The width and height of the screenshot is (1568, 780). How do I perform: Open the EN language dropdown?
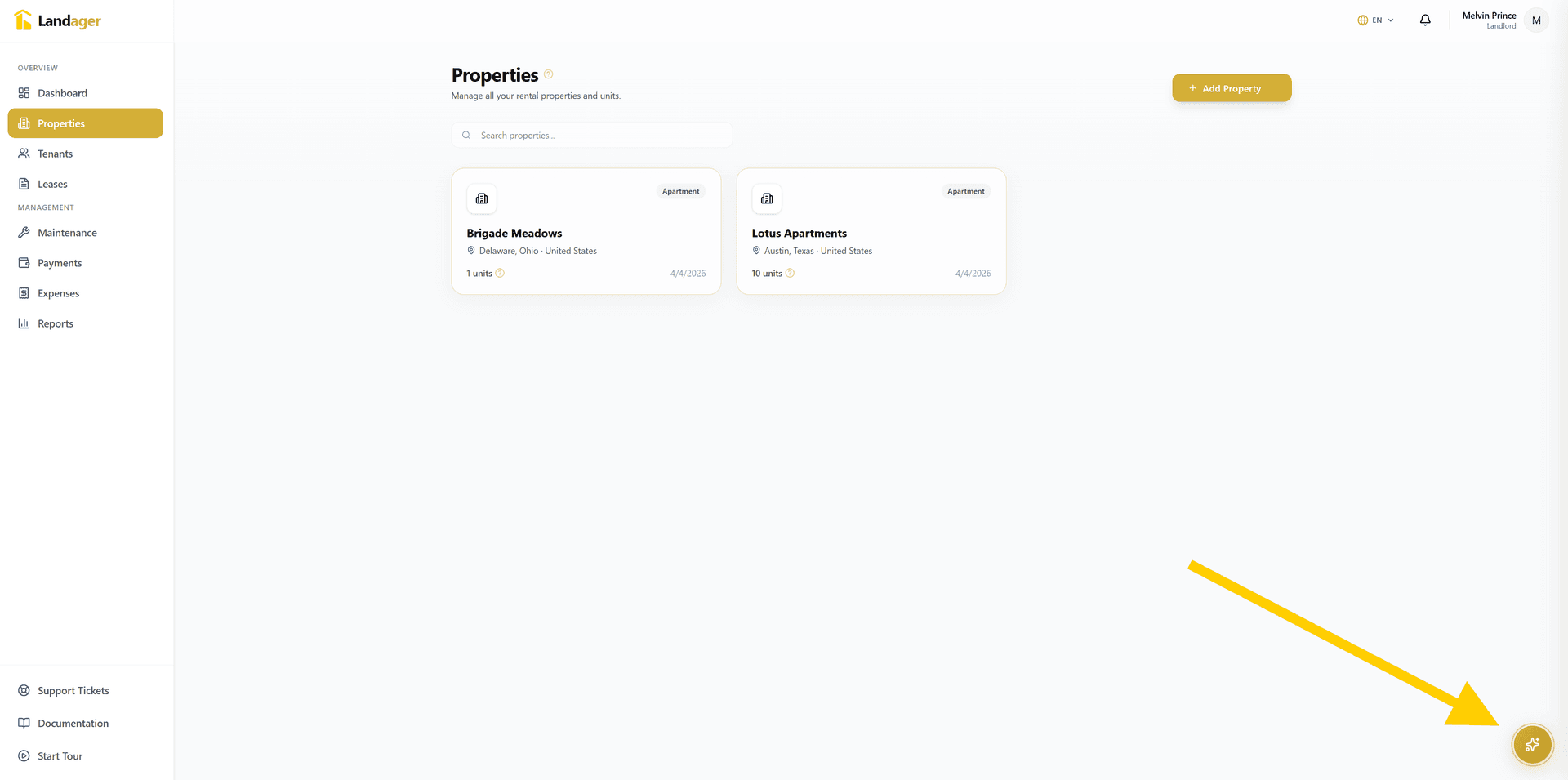pyautogui.click(x=1375, y=20)
